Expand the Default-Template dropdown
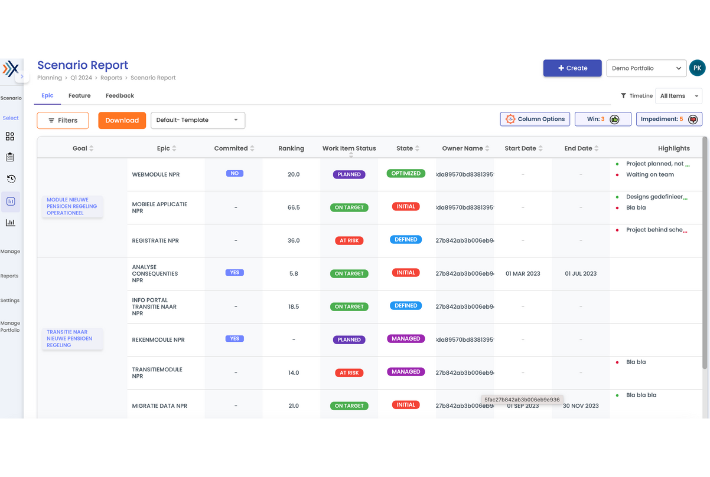 (198, 120)
